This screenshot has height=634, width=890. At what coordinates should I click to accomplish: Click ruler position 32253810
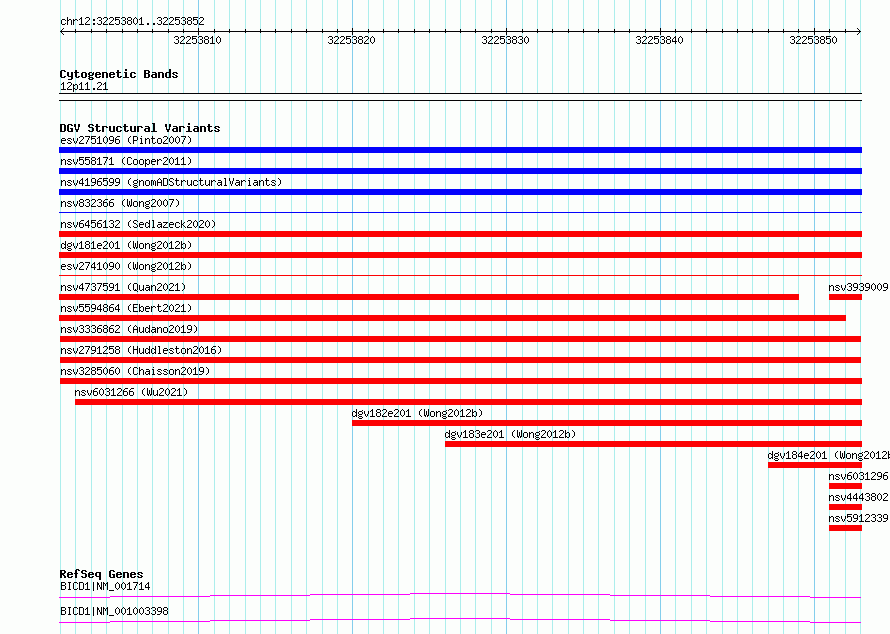click(198, 40)
